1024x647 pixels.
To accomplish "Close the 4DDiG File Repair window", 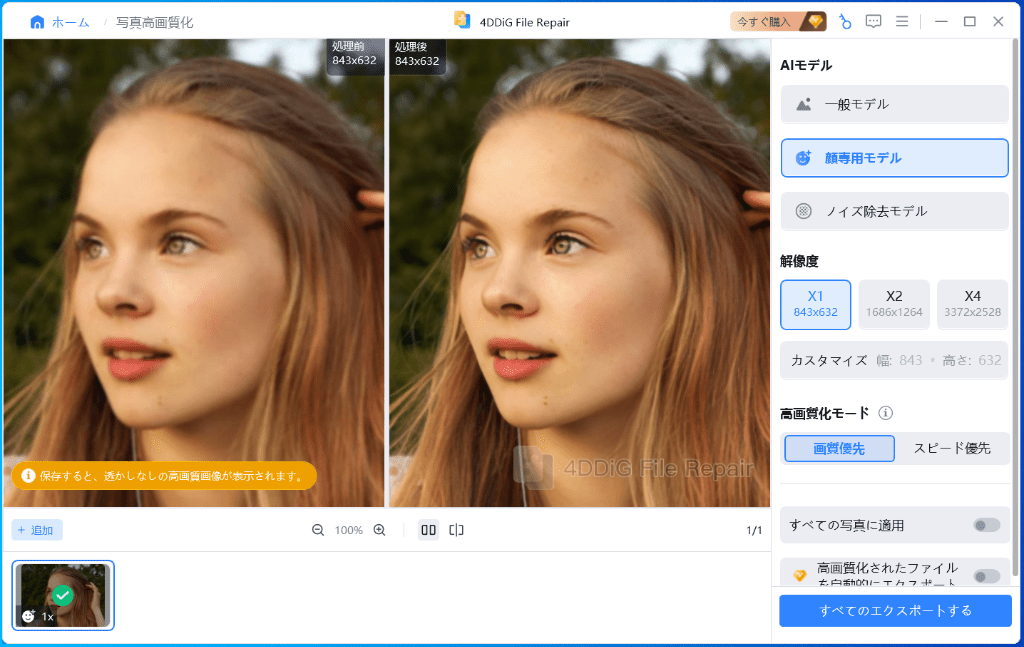I will [999, 22].
